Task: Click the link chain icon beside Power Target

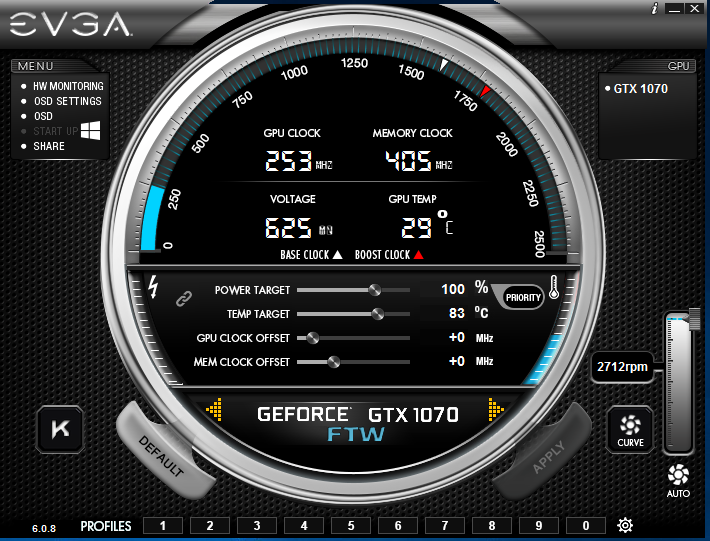Action: [x=184, y=299]
